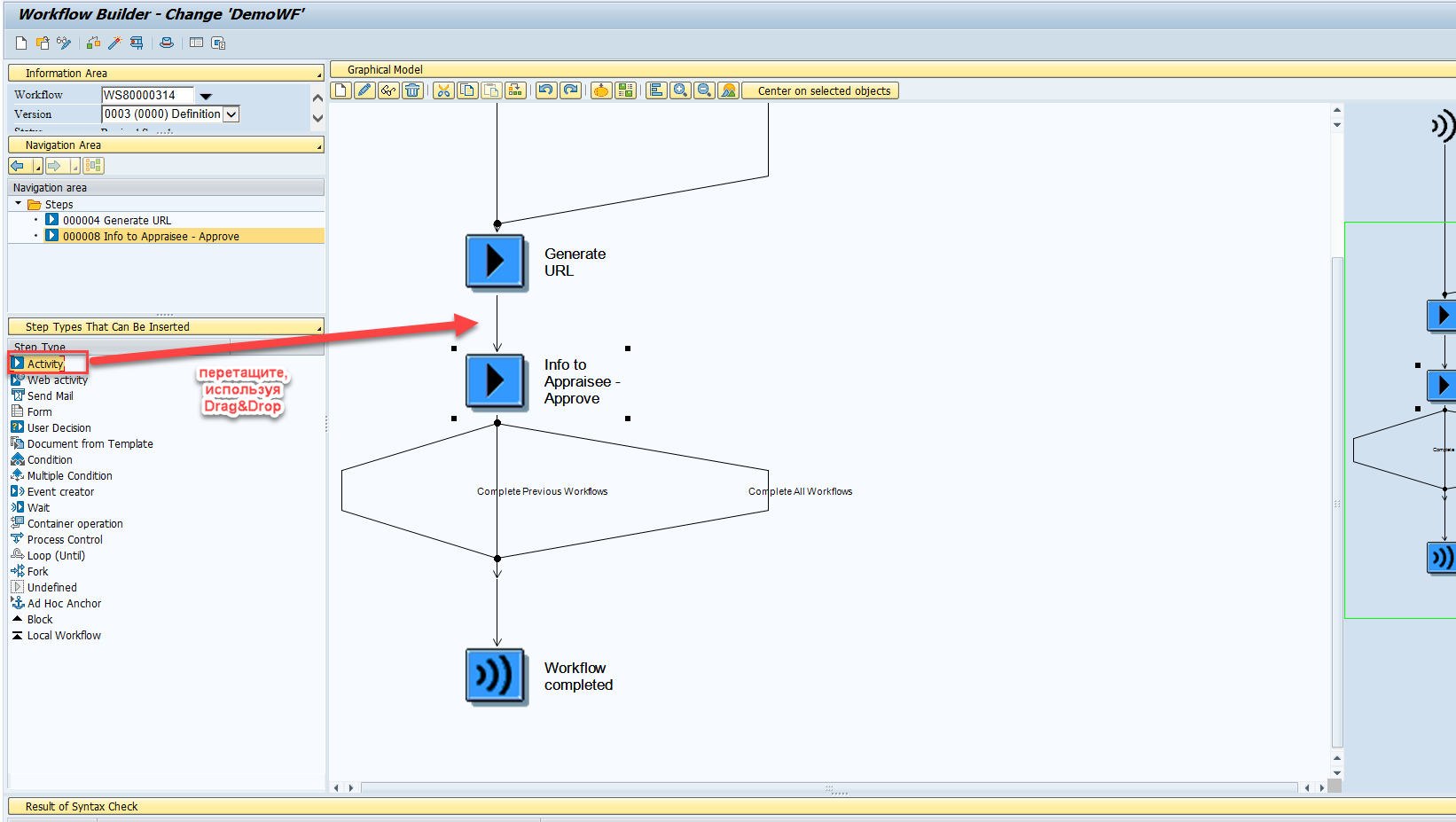Open the Information Area header menu
Screen dimensions: 1456x822
pos(318,76)
